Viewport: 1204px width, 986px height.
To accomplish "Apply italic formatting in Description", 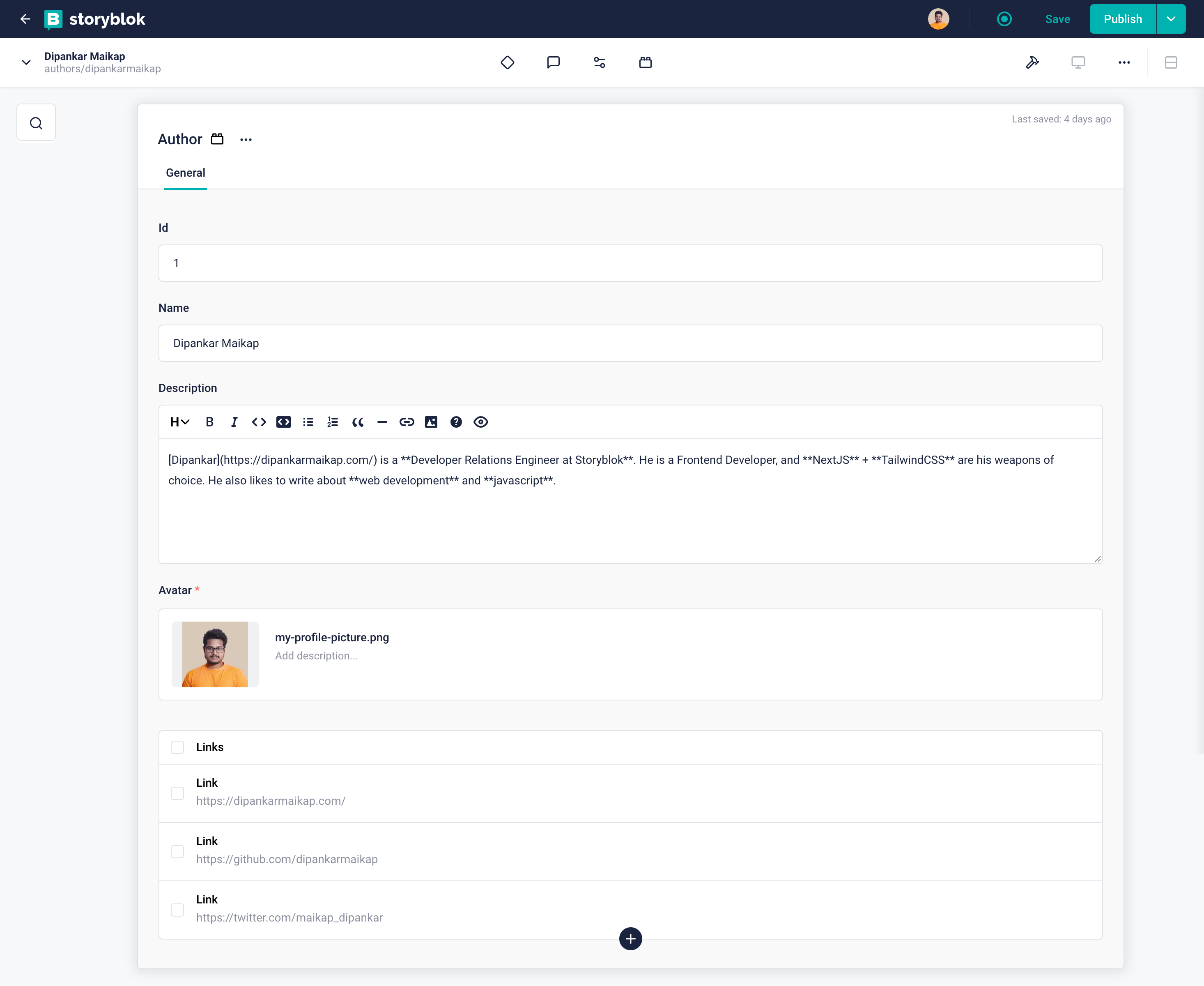I will [234, 422].
